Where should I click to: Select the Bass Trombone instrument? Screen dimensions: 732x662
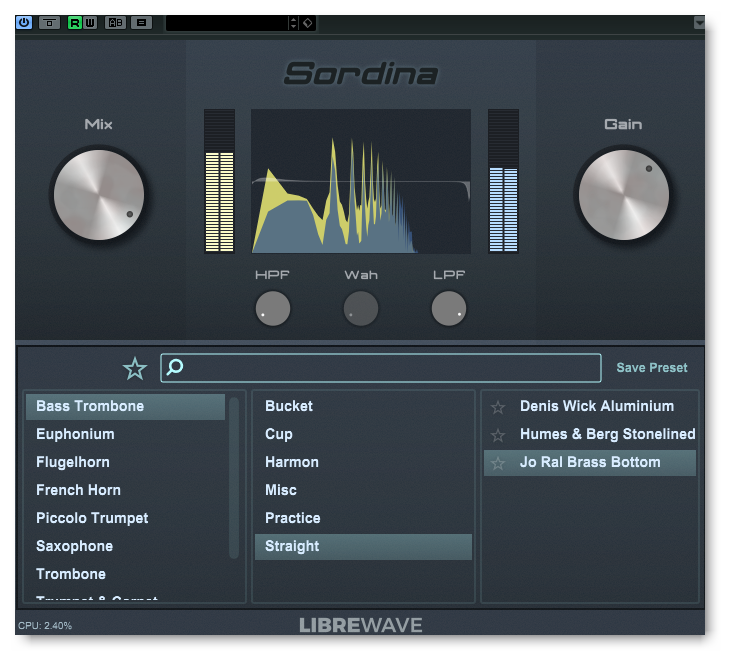click(x=125, y=406)
